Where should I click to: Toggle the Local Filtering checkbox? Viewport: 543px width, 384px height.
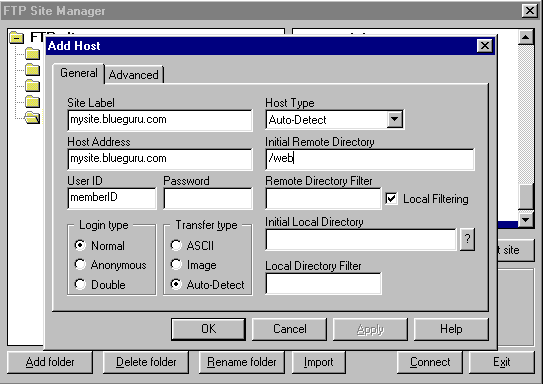point(391,199)
